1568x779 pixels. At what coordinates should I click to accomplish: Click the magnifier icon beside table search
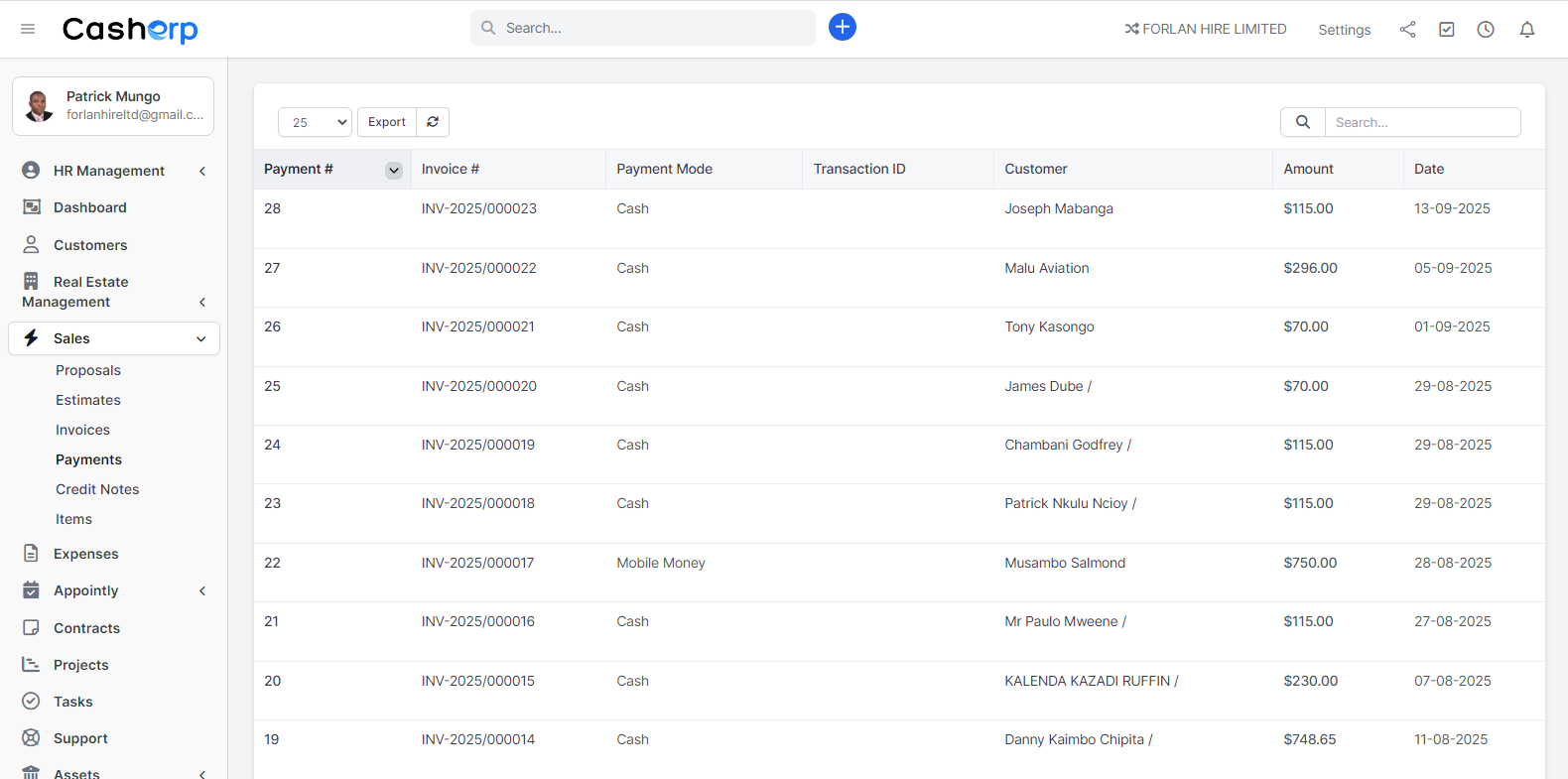click(1302, 122)
